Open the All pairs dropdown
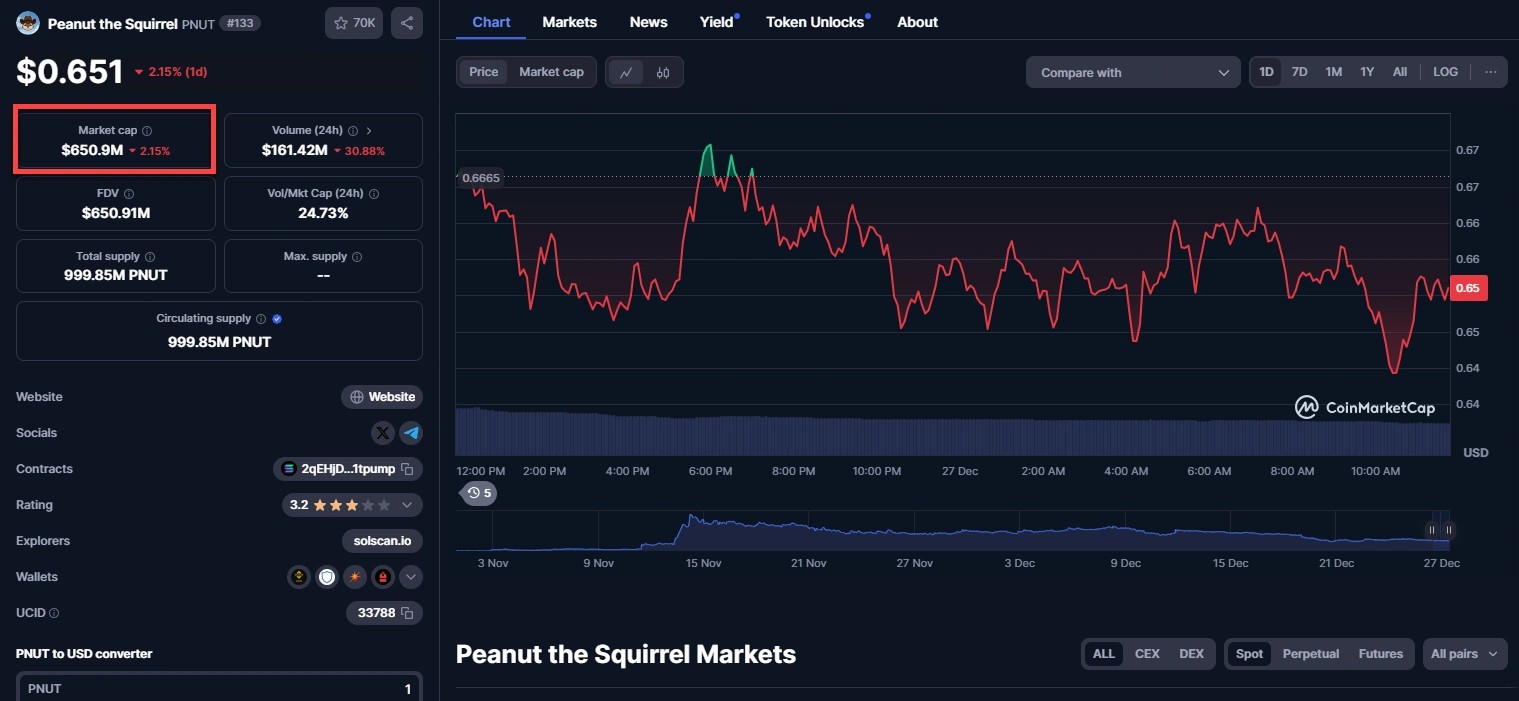Viewport: 1519px width, 701px height. pyautogui.click(x=1464, y=654)
